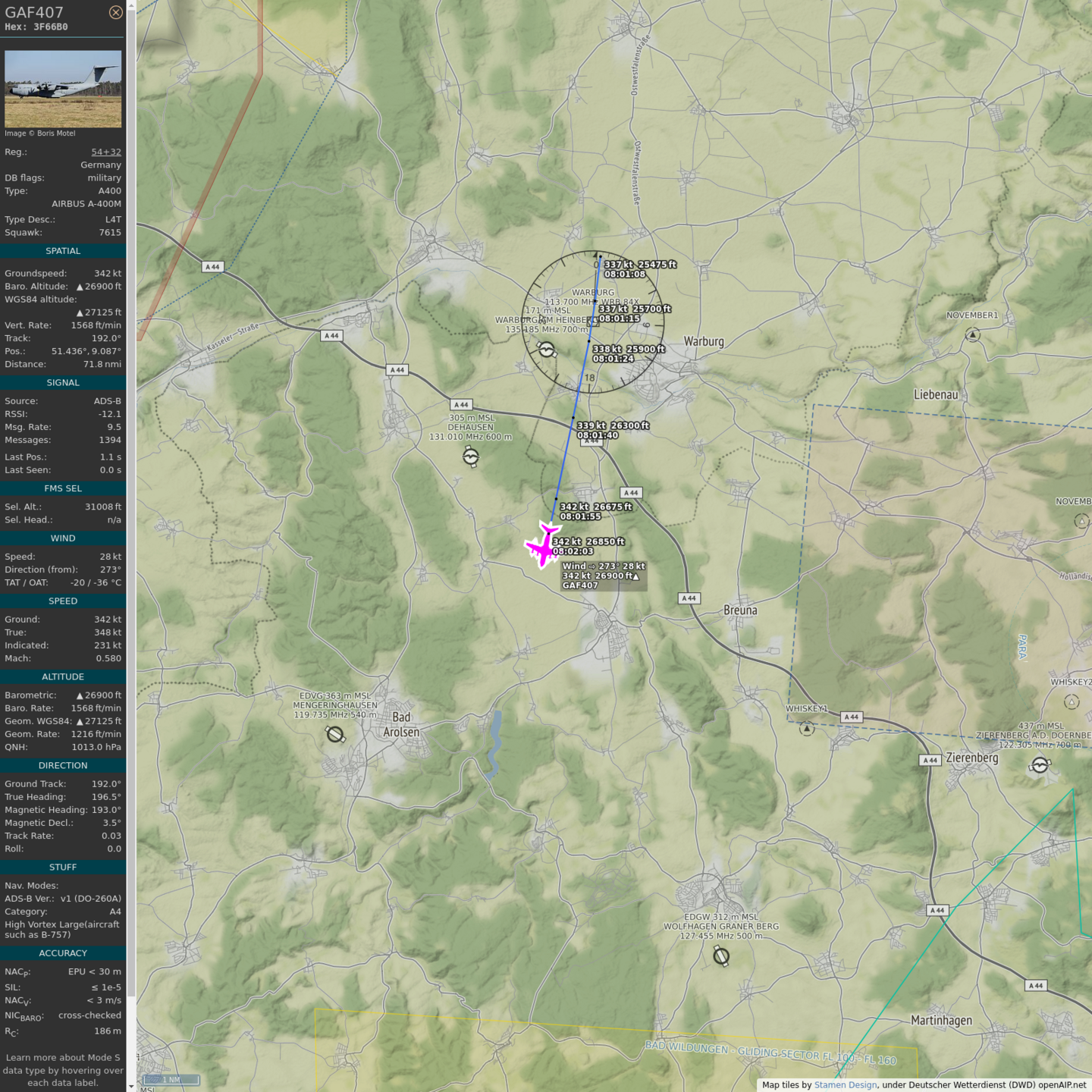Click the NOVEMBER1 reporting point triangle

point(973,334)
